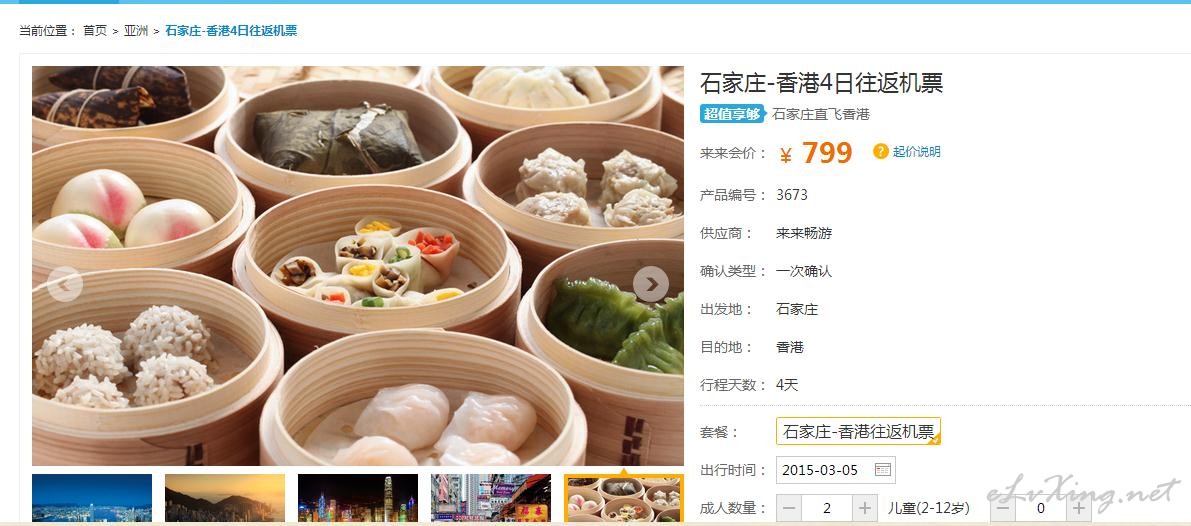The width and height of the screenshot is (1191, 526).
Task: Open the 起价说明 question mark icon
Action: (880, 151)
